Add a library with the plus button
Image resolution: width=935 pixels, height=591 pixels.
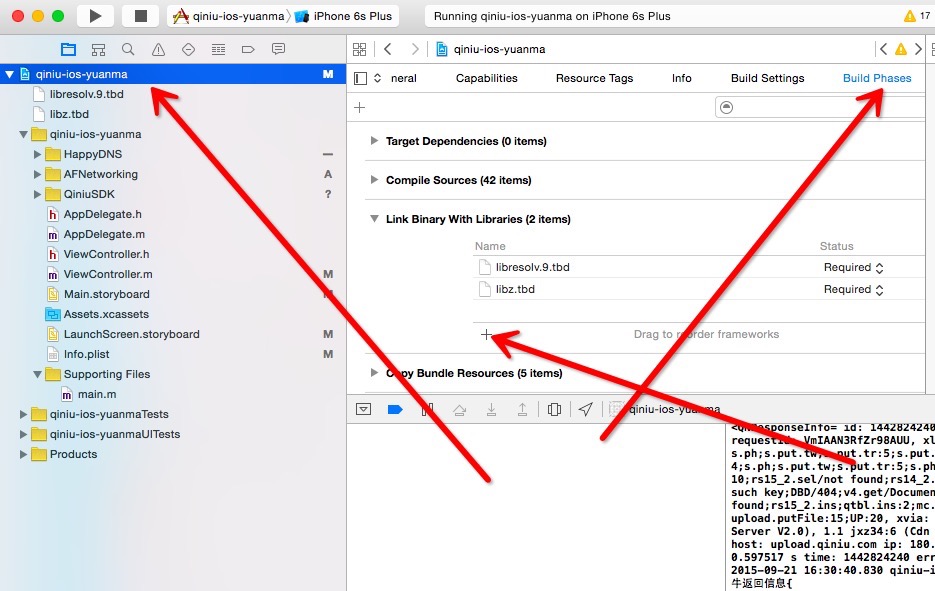click(486, 335)
